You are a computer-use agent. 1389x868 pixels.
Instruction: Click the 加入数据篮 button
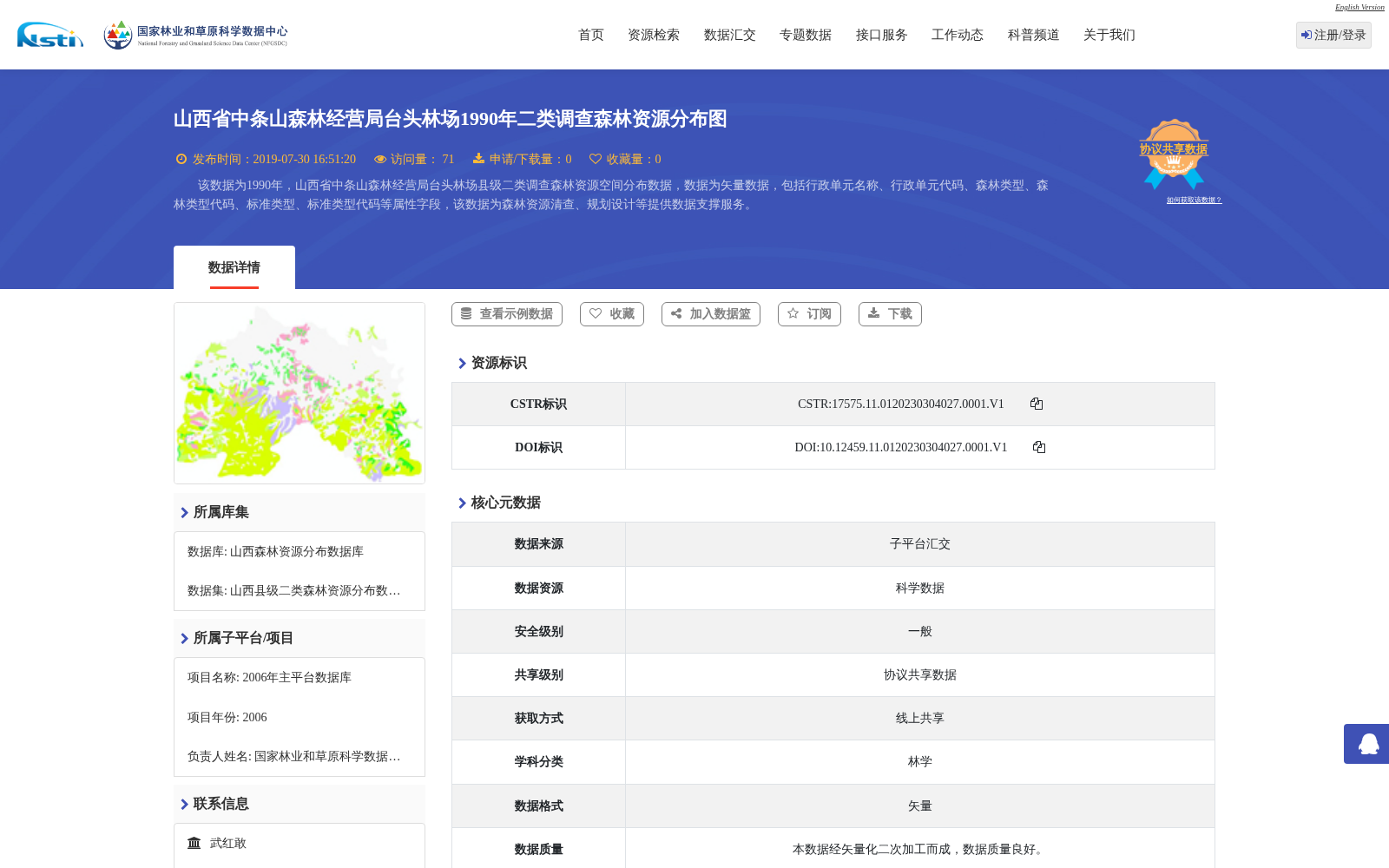click(x=711, y=314)
